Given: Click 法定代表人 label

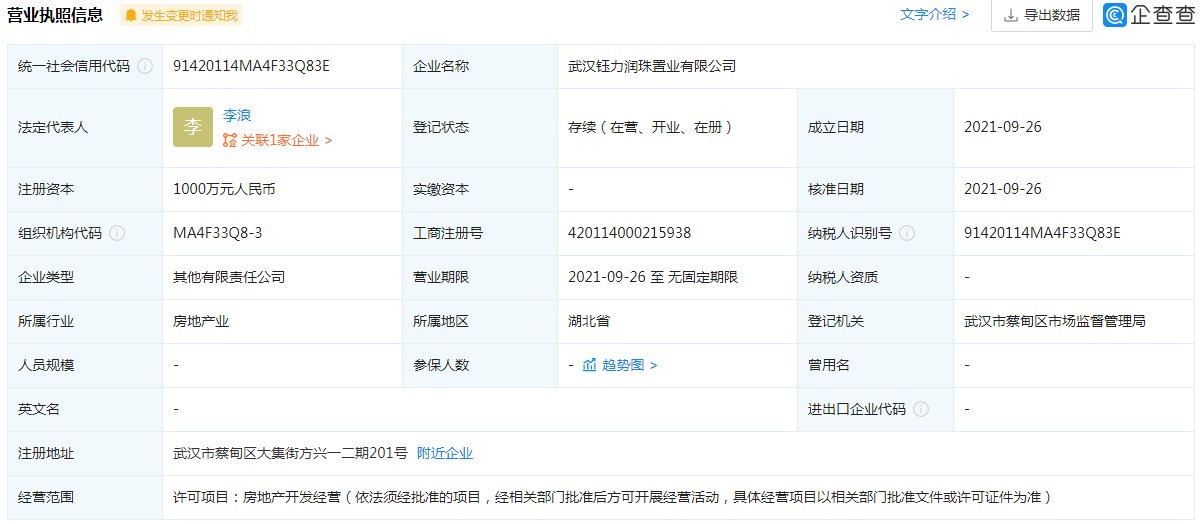Looking at the screenshot, I should 53,127.
